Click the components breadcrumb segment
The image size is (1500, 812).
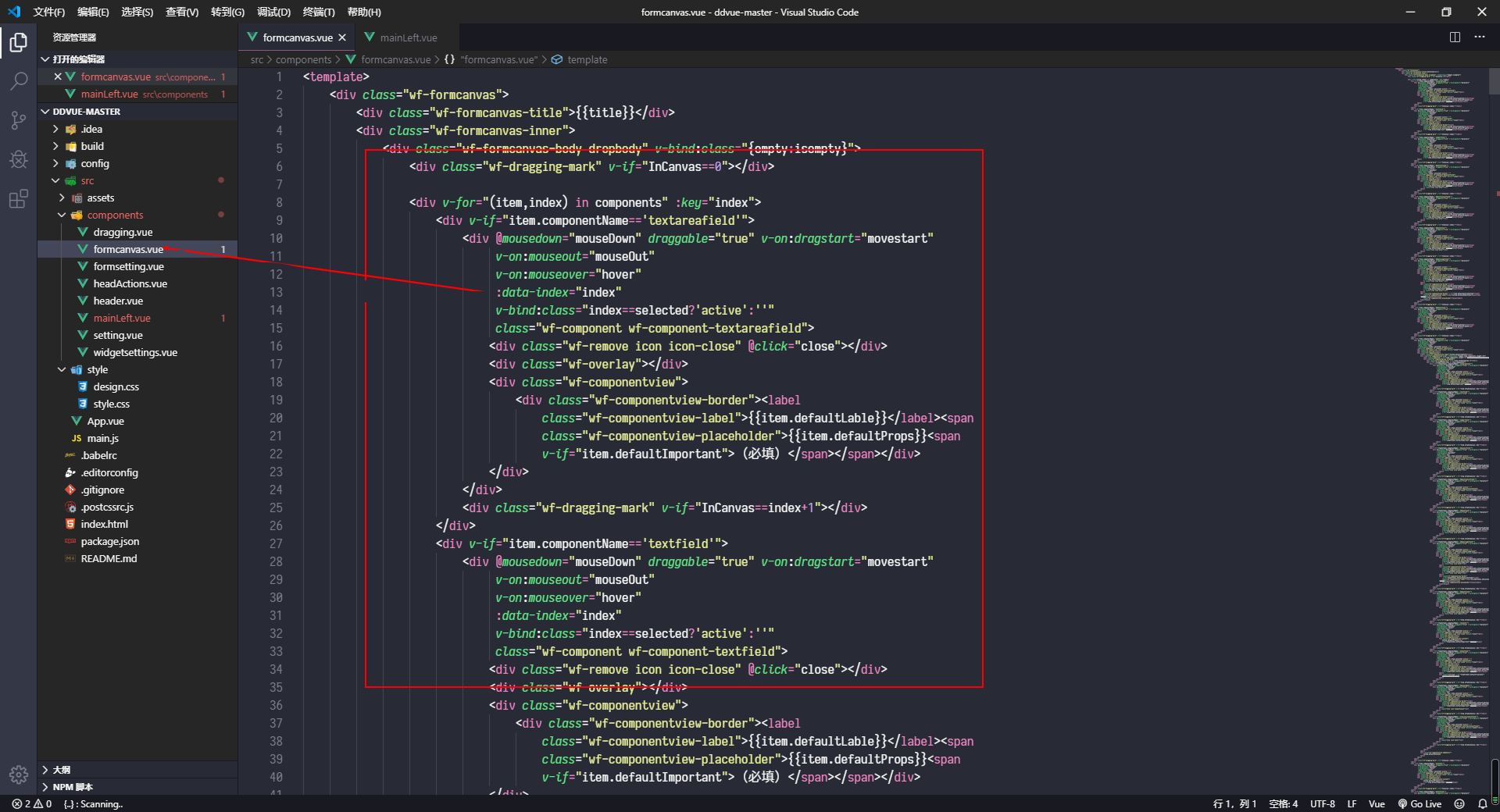coord(303,59)
